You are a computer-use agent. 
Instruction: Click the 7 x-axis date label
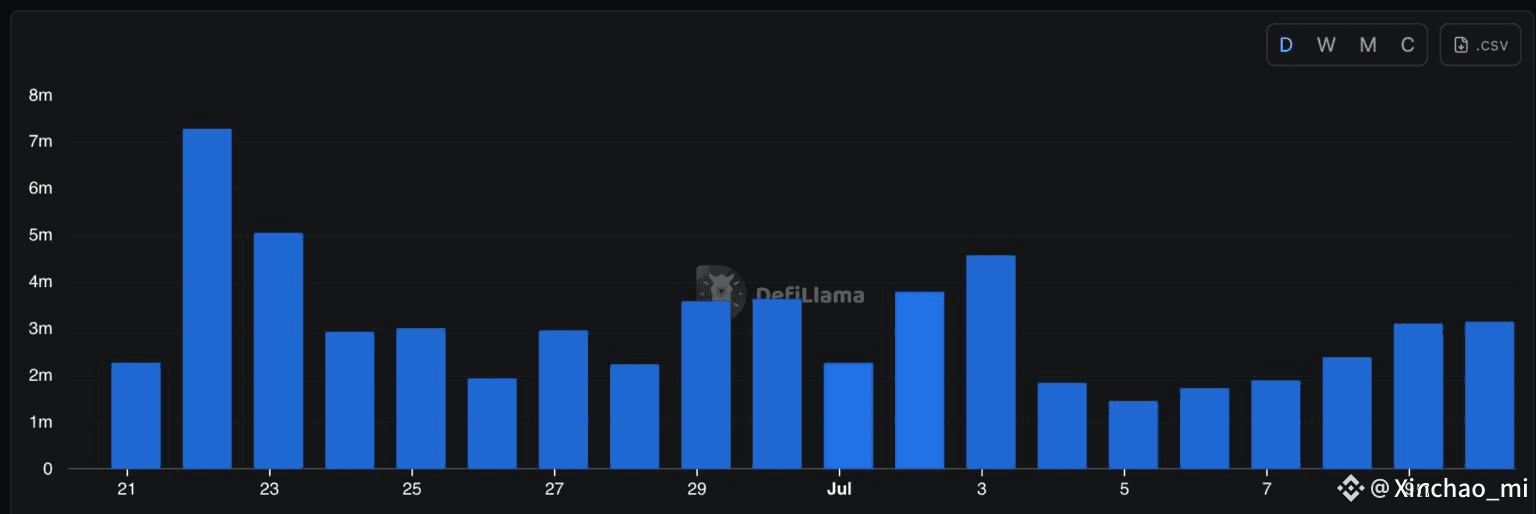point(1267,489)
